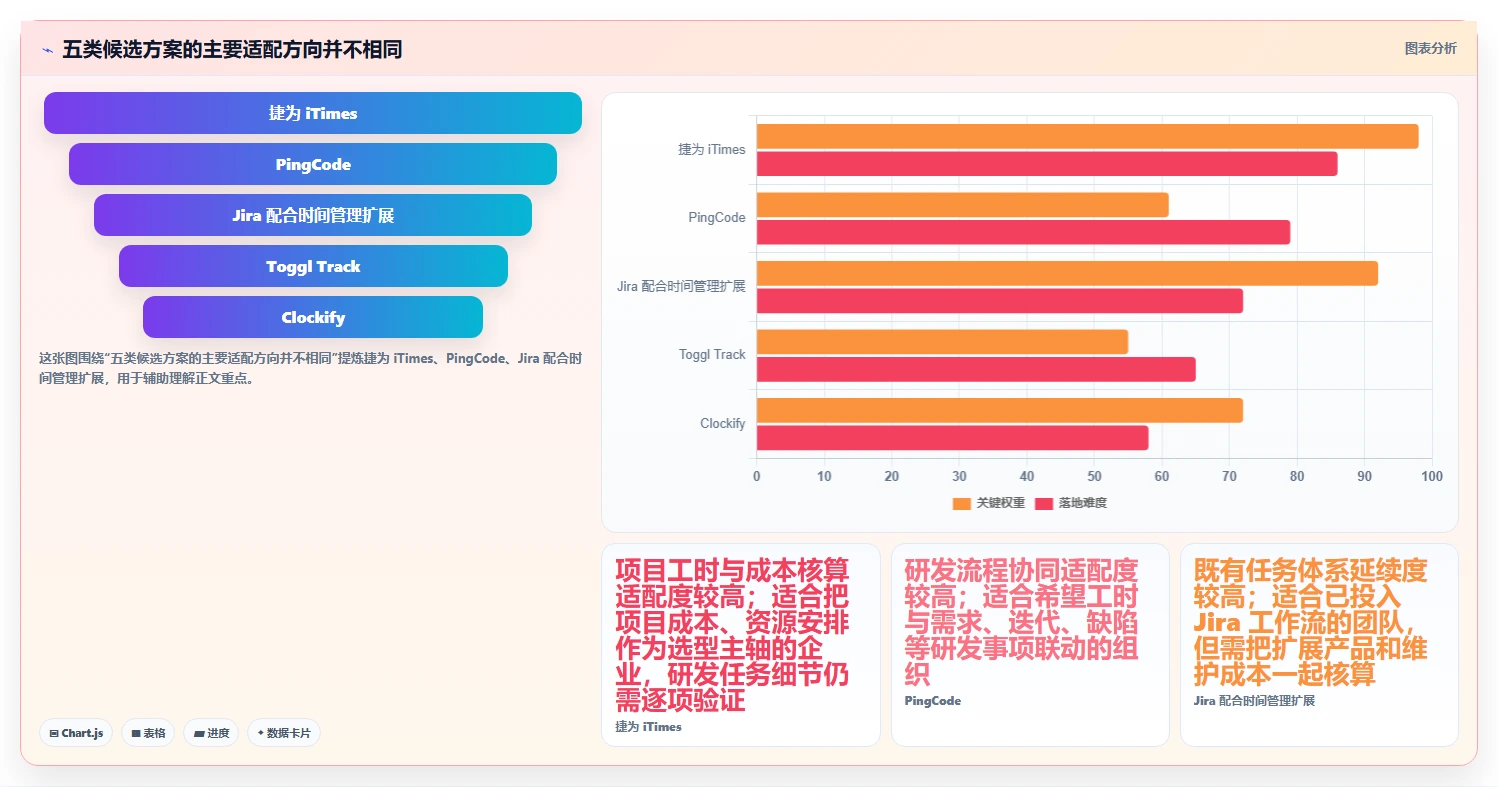Click the red 落地难度 bar for Clockify
The height and width of the screenshot is (787, 1498).
[952, 437]
